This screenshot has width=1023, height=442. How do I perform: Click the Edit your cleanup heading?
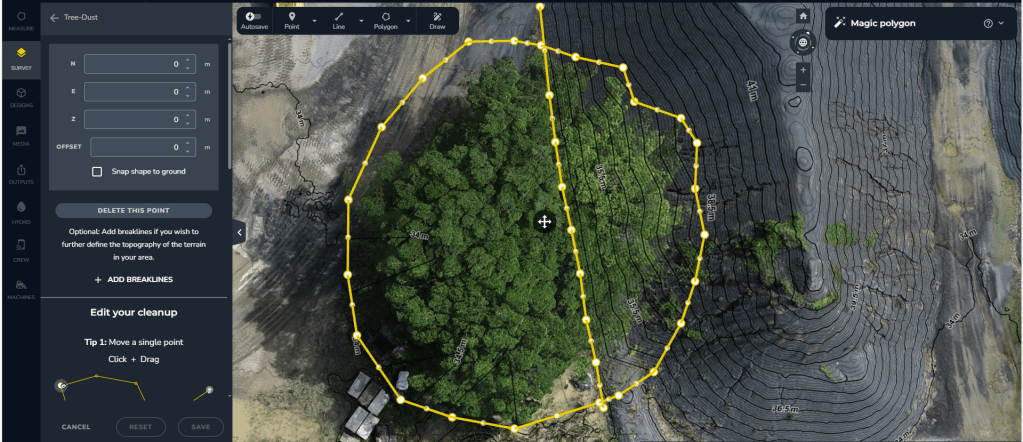(x=134, y=312)
